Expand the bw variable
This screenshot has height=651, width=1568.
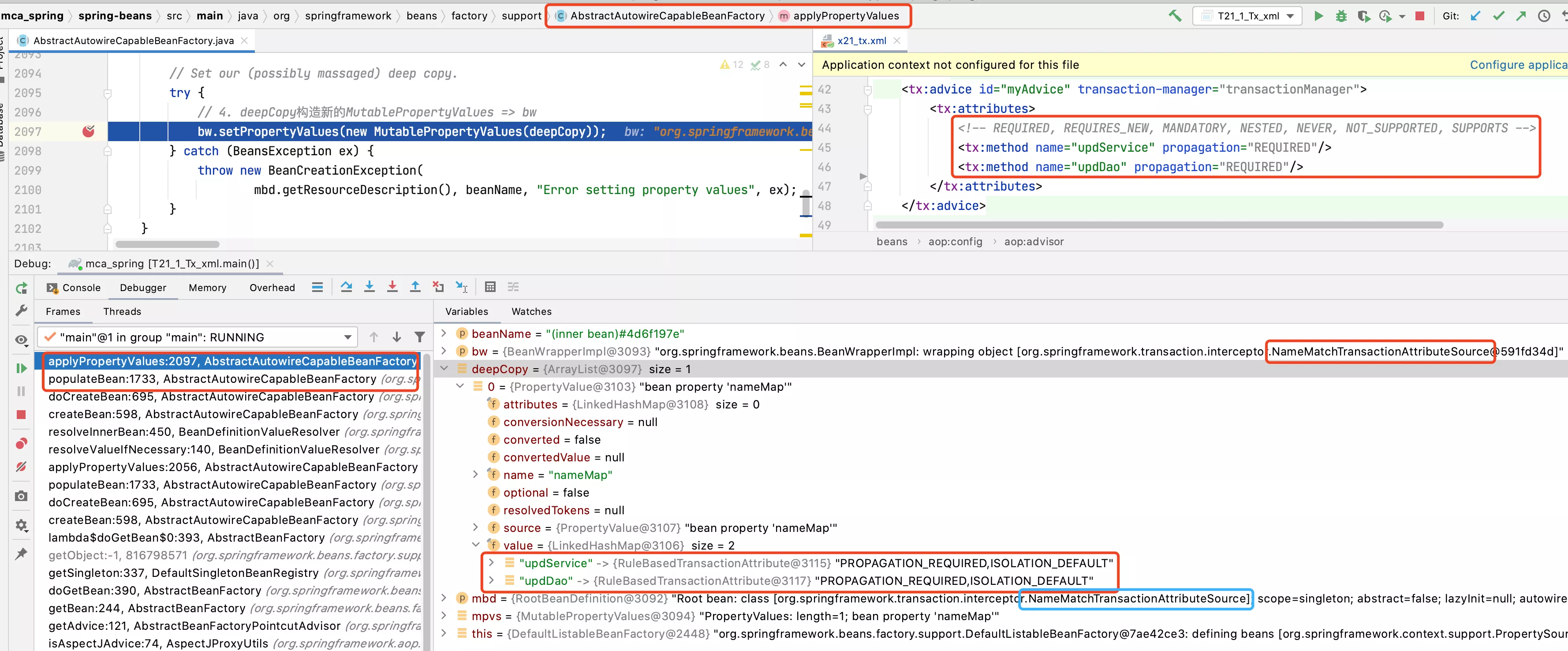(x=444, y=351)
